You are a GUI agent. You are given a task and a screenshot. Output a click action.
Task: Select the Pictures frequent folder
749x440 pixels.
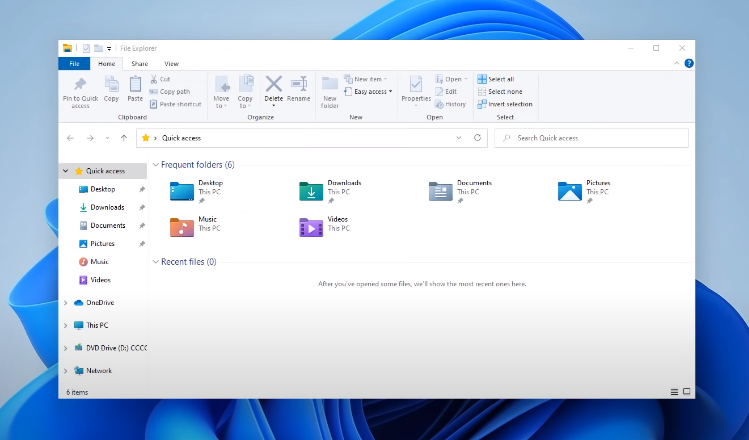point(584,191)
